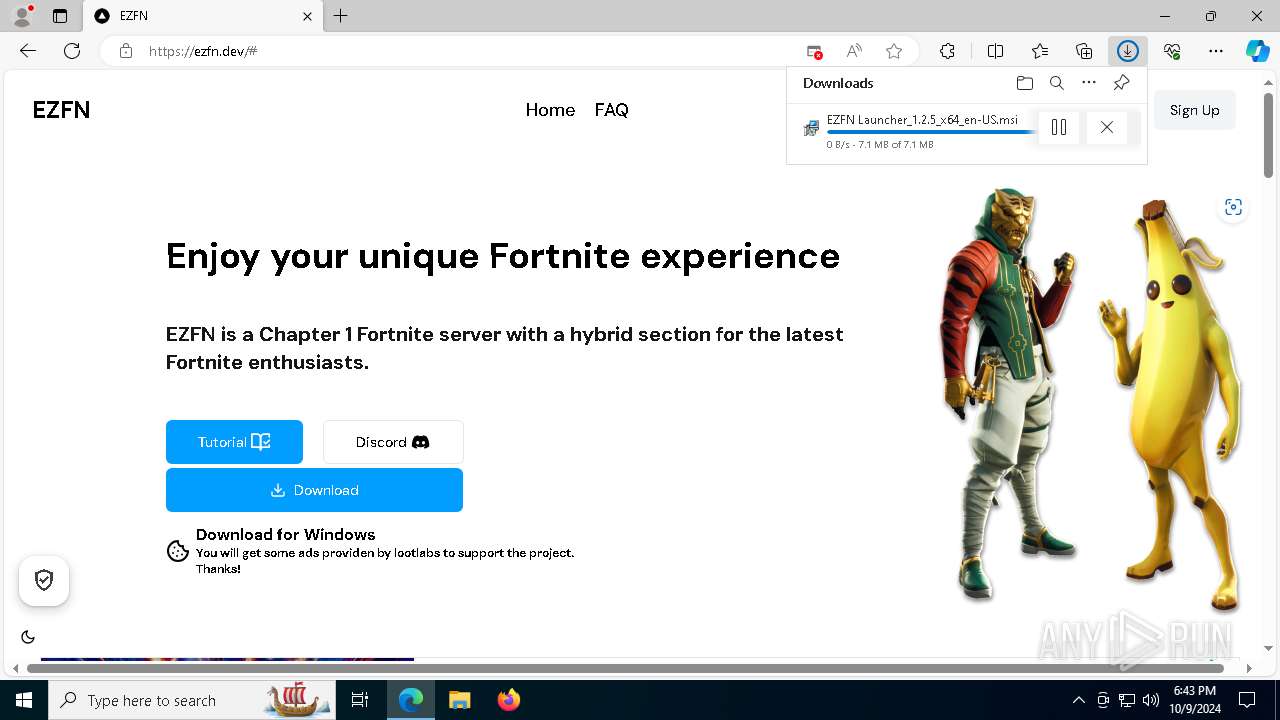The height and width of the screenshot is (720, 1280).
Task: Click the download progress bar
Action: [930, 132]
